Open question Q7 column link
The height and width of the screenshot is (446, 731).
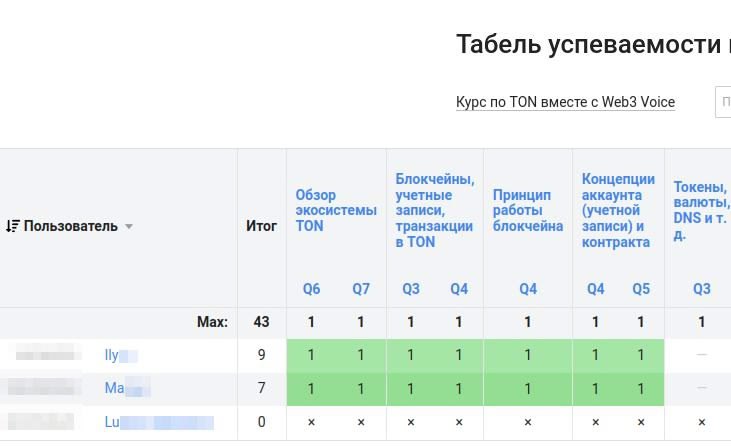click(x=361, y=289)
